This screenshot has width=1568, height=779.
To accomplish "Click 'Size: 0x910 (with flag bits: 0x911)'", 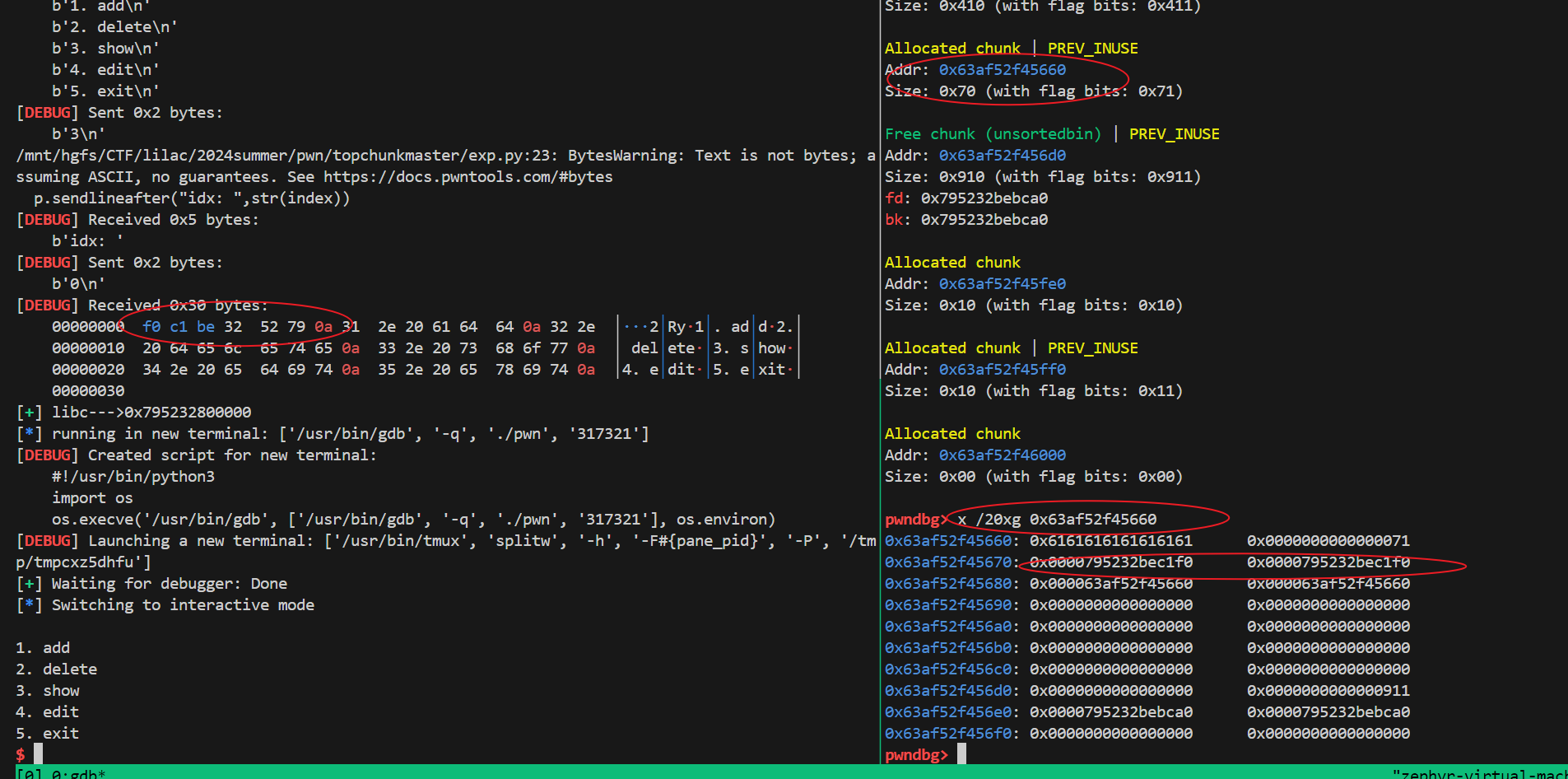I will [x=1043, y=177].
